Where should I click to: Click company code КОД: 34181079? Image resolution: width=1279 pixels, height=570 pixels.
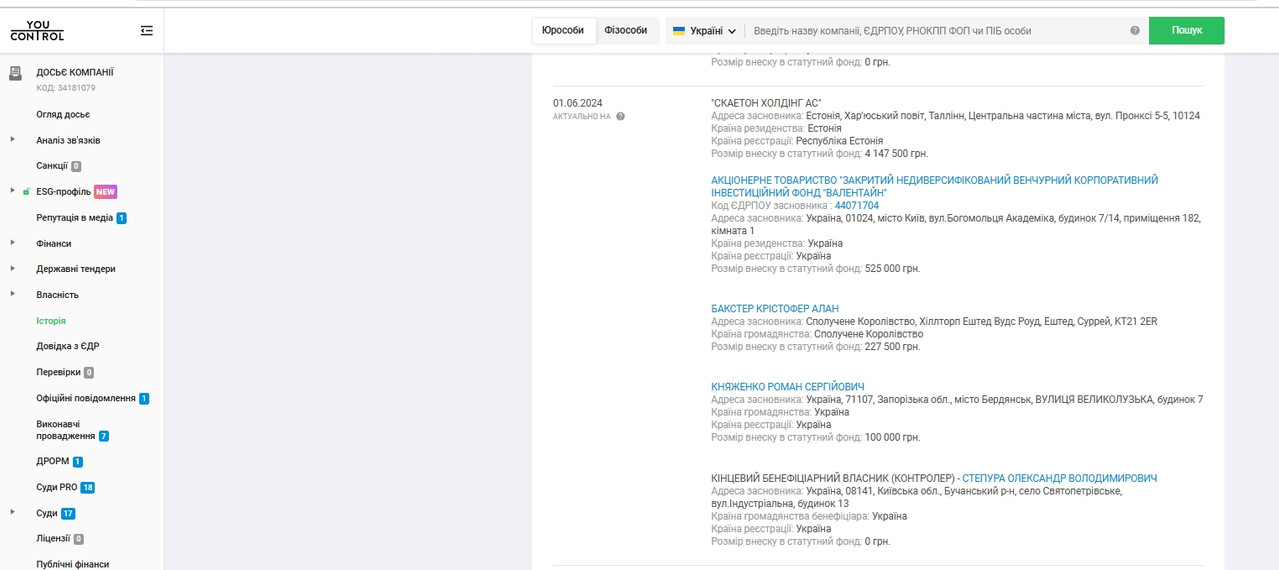(x=66, y=88)
